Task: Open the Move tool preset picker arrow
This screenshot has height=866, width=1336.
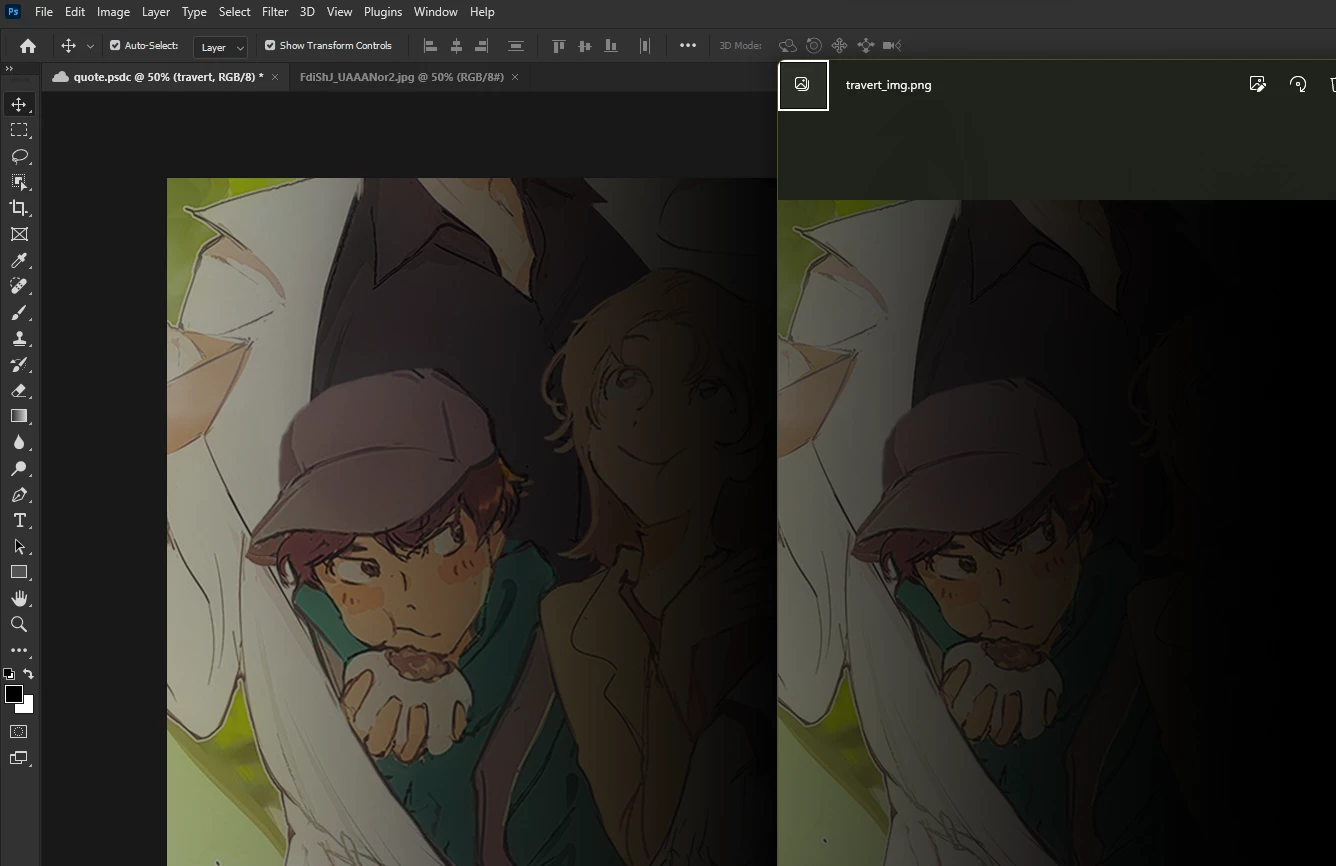Action: [x=90, y=46]
